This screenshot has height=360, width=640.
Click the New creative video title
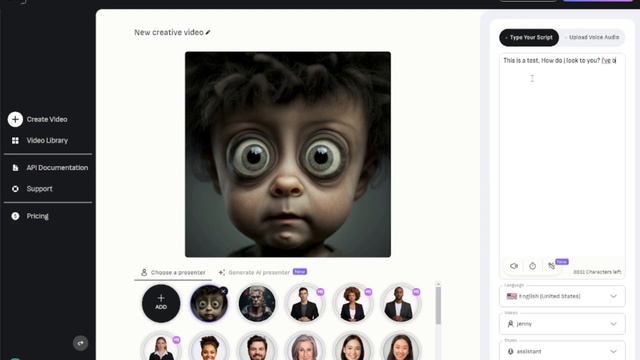pyautogui.click(x=169, y=32)
